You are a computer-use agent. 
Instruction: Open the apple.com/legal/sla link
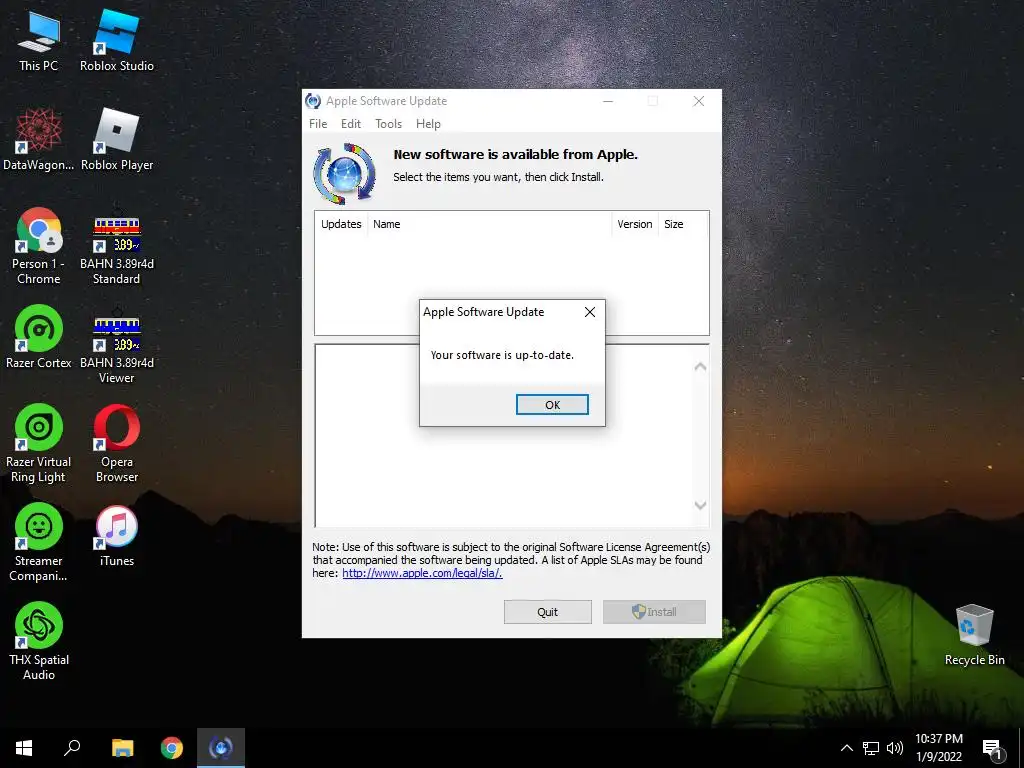(x=422, y=573)
